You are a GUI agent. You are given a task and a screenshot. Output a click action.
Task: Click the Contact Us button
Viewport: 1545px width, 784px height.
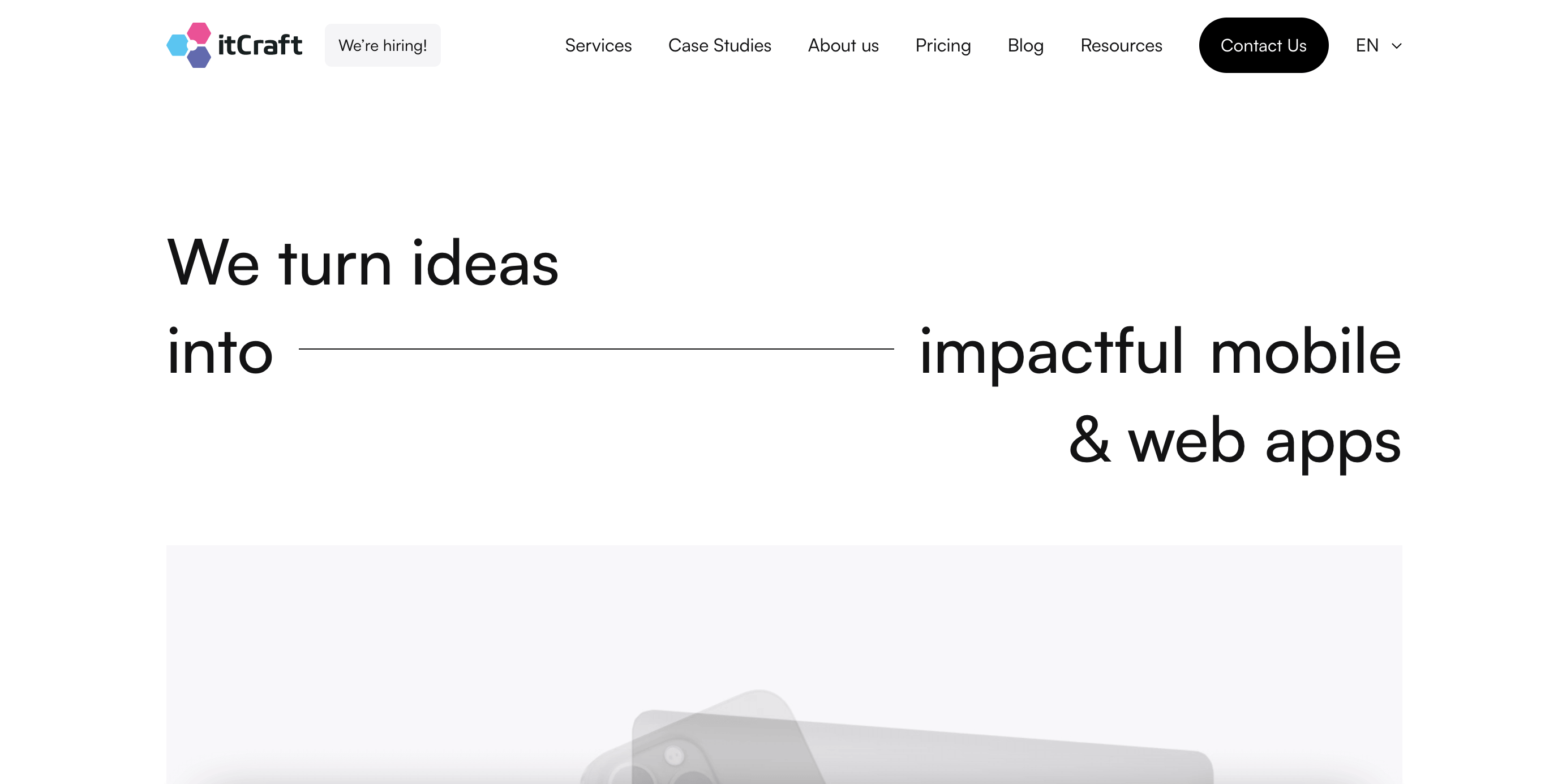(1264, 45)
